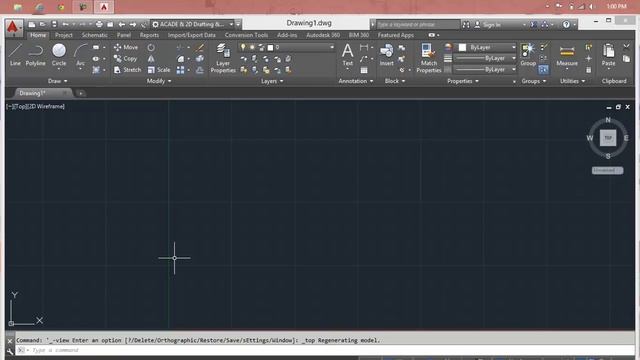Viewport: 640px width, 360px height.
Task: Click the Move tool in Modify panel
Action: 126,47
